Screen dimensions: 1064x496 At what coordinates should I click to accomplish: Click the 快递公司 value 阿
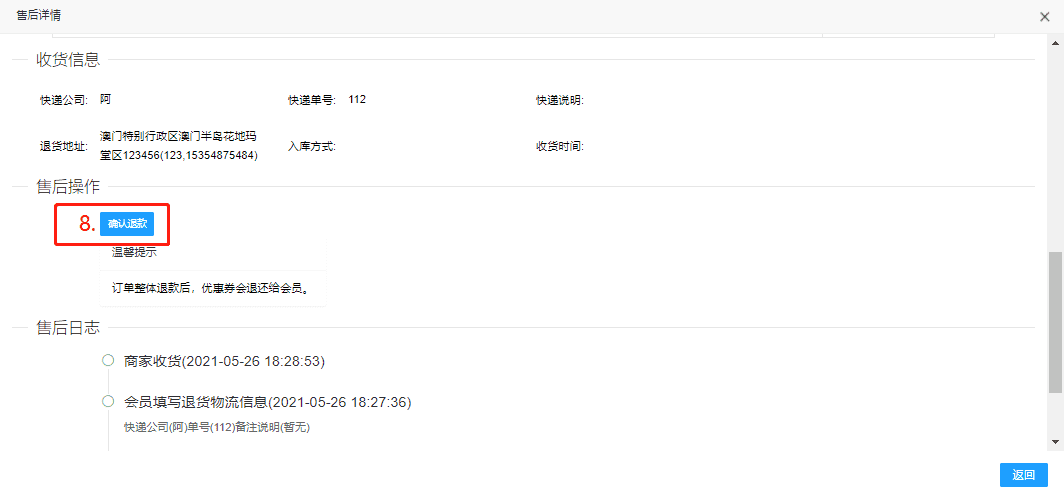pos(105,100)
